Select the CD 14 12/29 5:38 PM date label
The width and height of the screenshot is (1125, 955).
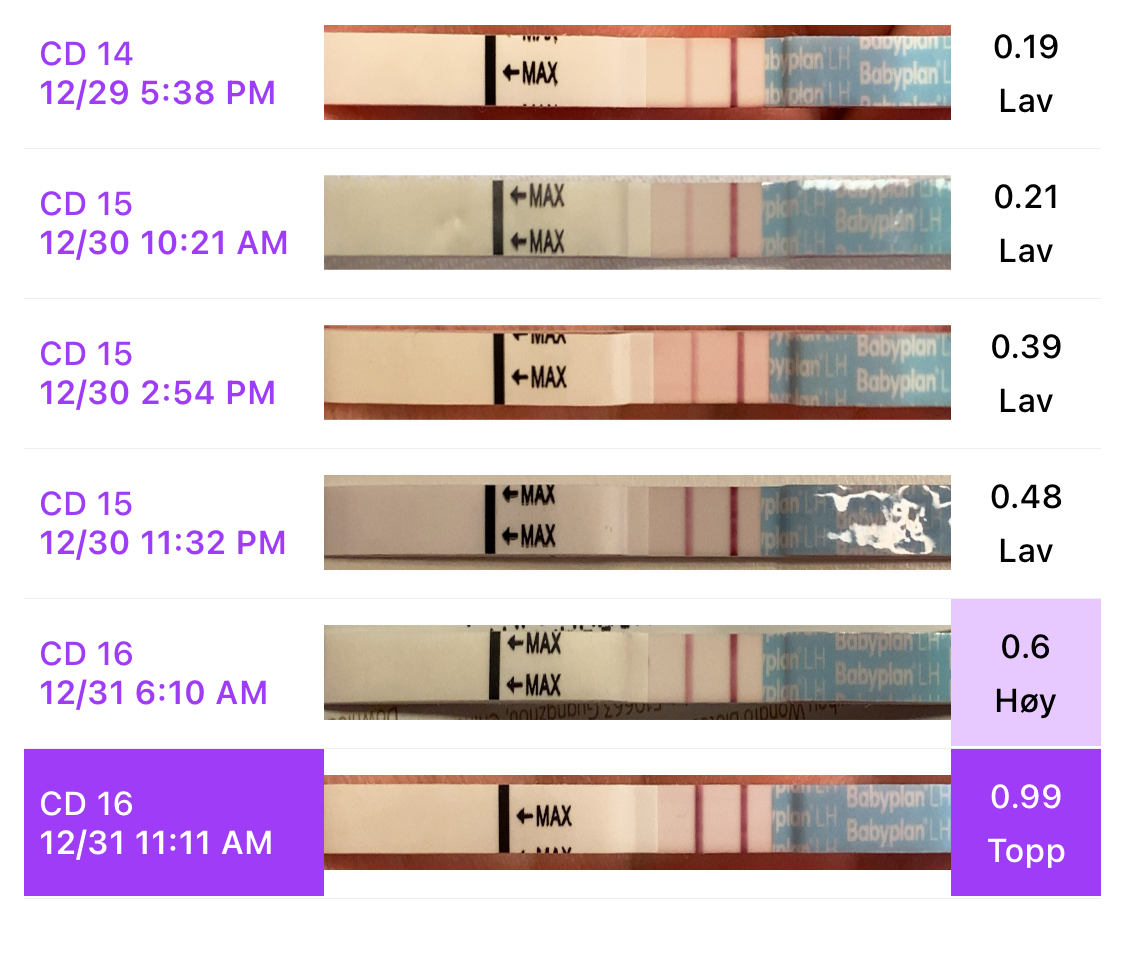coord(157,73)
